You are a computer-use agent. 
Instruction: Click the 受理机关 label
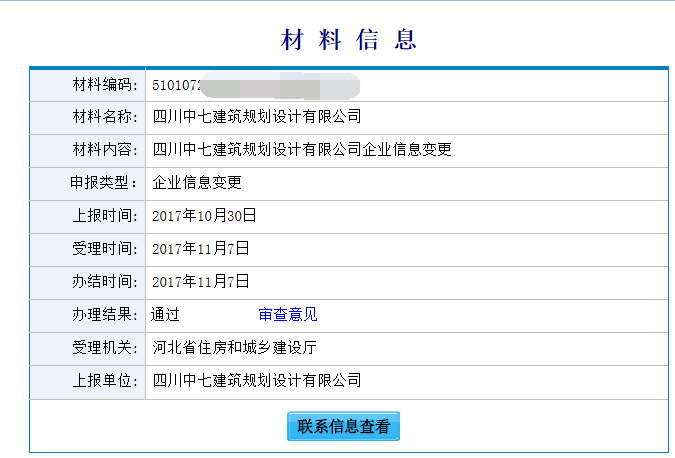pyautogui.click(x=105, y=348)
